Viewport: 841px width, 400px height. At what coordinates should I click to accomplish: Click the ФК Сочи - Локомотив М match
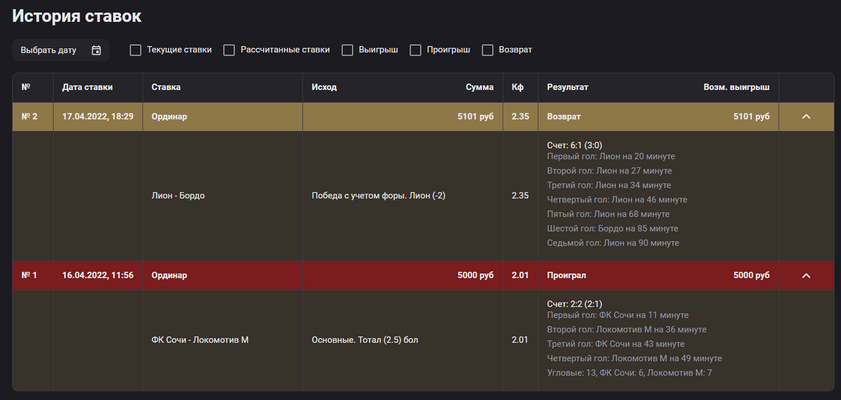(200, 340)
